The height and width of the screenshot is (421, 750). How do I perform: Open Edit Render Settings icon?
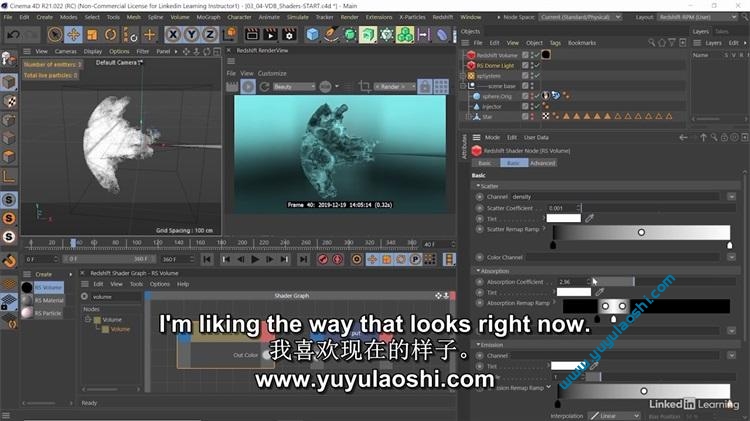point(289,34)
